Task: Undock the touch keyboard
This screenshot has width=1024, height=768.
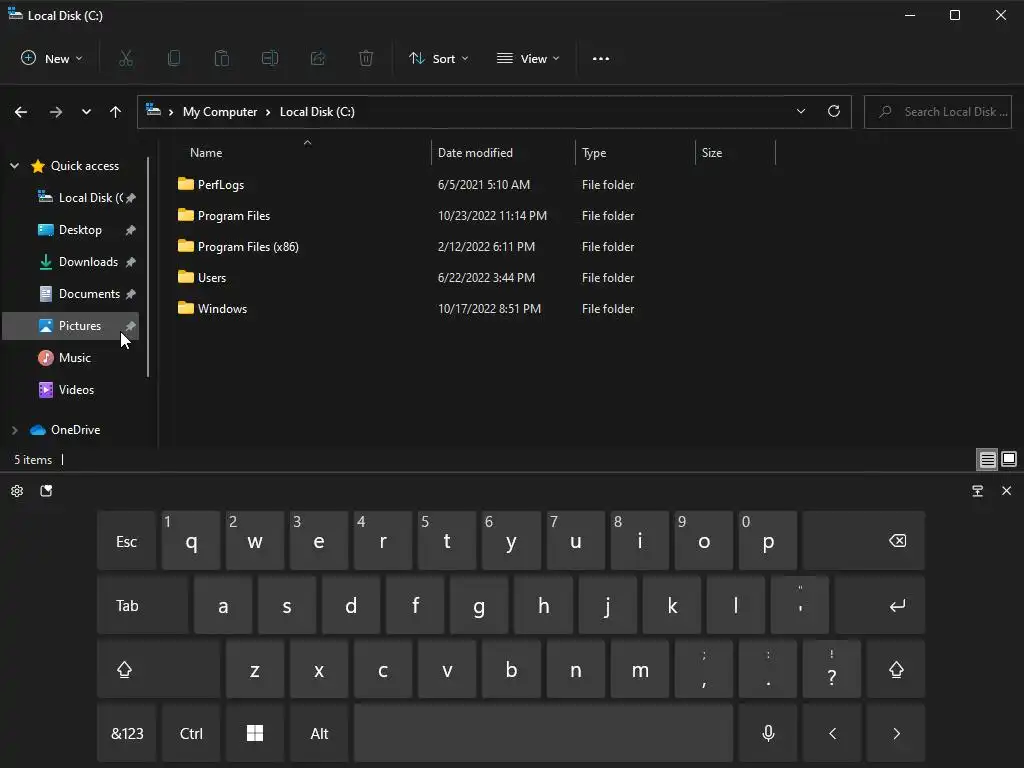Action: (x=978, y=491)
